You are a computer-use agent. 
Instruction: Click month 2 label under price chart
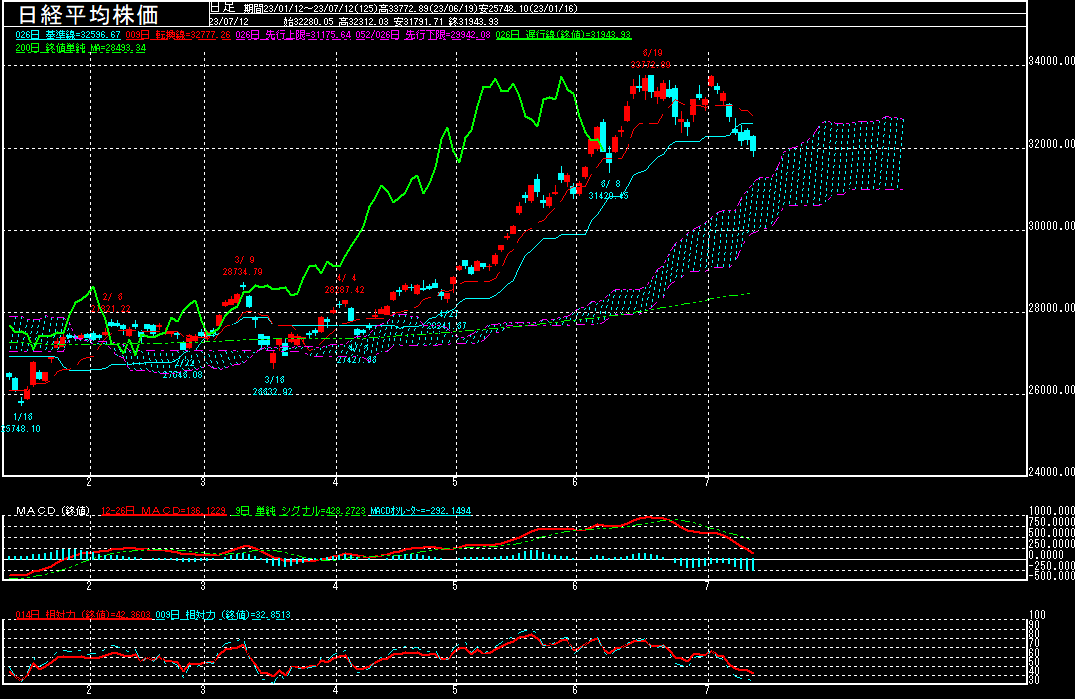pyautogui.click(x=89, y=482)
